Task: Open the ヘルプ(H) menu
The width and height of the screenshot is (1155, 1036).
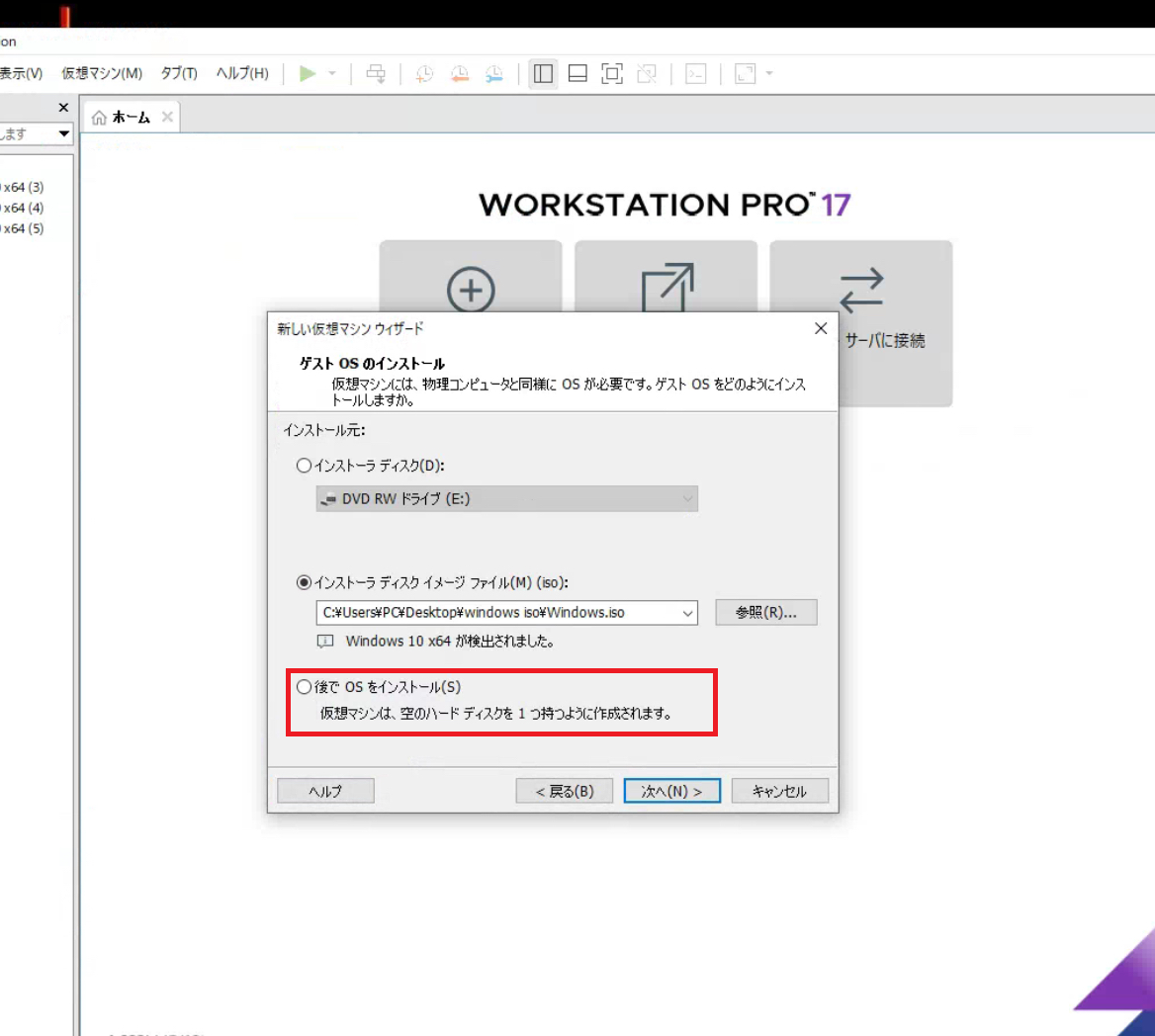Action: (242, 73)
